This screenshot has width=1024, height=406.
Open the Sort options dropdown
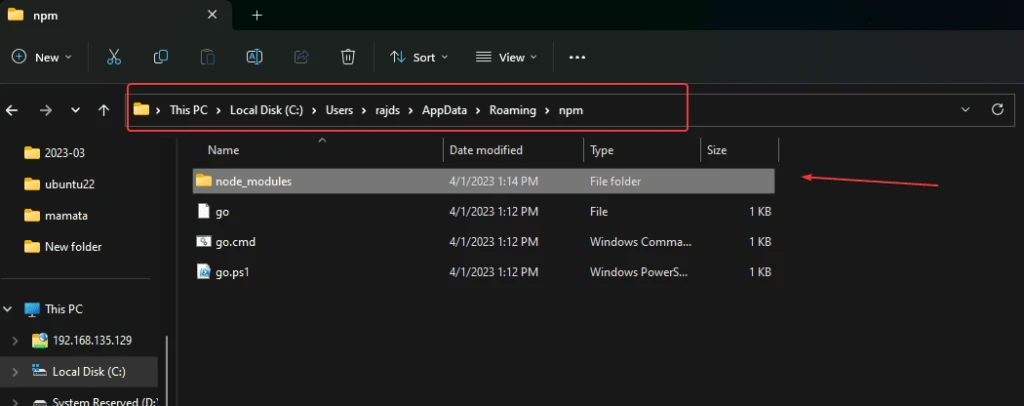pos(419,57)
